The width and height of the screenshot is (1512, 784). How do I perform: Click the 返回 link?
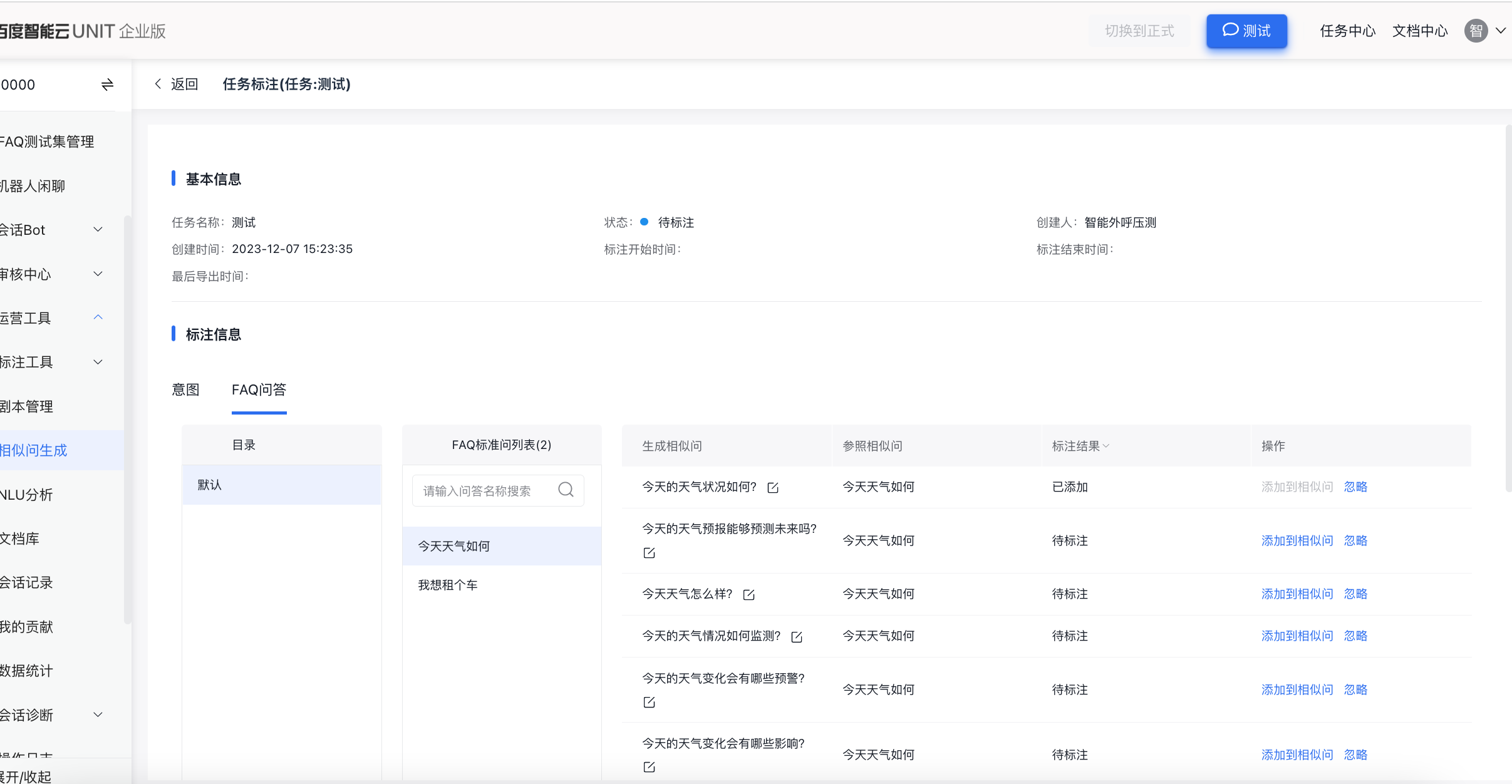tap(184, 84)
